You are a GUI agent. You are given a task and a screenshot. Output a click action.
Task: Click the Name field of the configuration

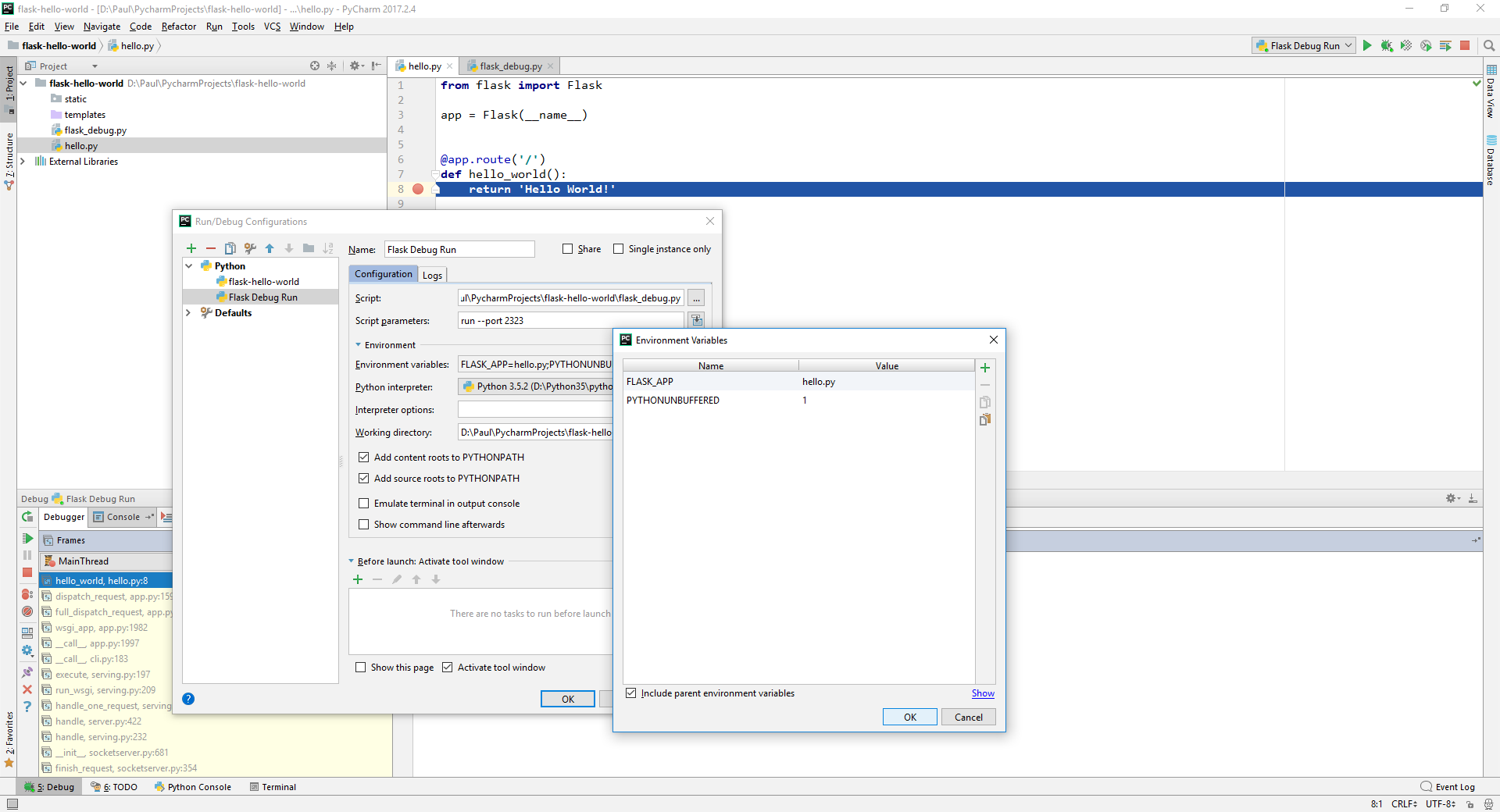point(459,250)
